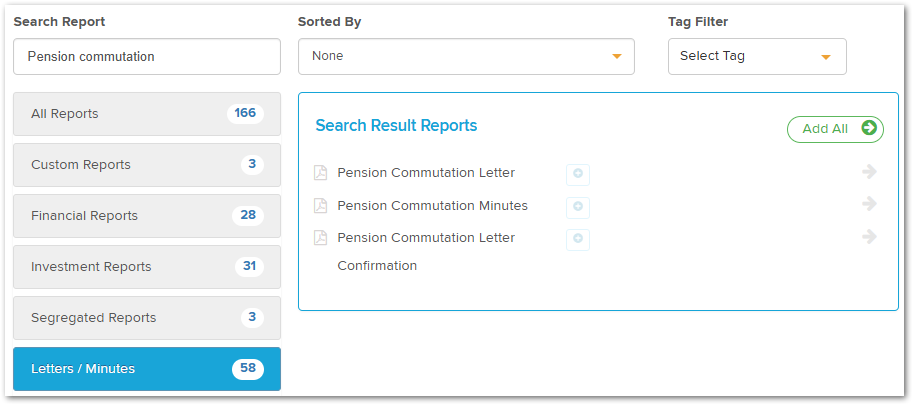This screenshot has width=913, height=405.
Task: Click plus icon beside Pension Commutation Letter Confirmation
Action: pyautogui.click(x=578, y=239)
